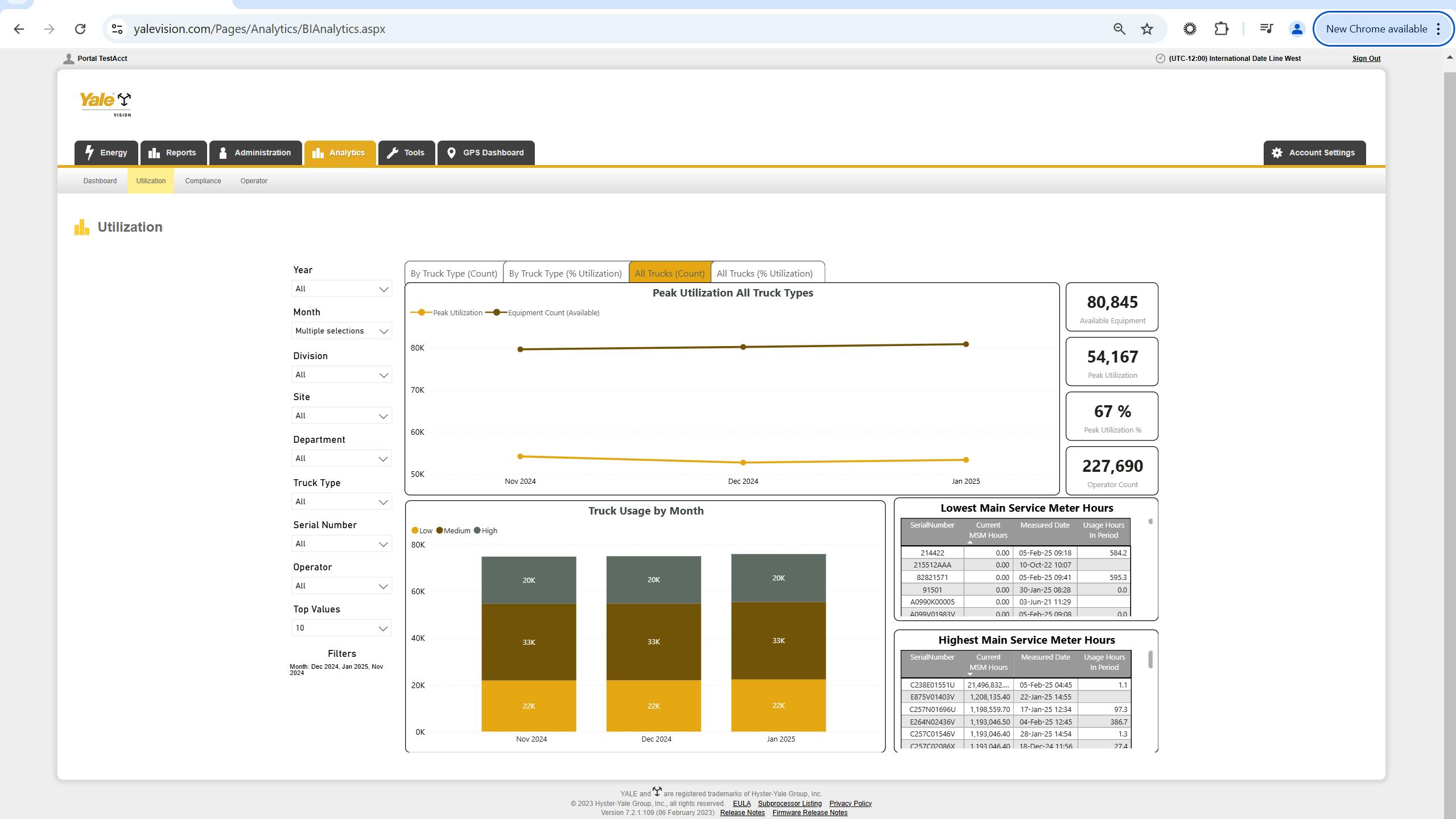Viewport: 1456px width, 819px height.
Task: Toggle Peak Utilization legend series
Action: [x=447, y=312]
